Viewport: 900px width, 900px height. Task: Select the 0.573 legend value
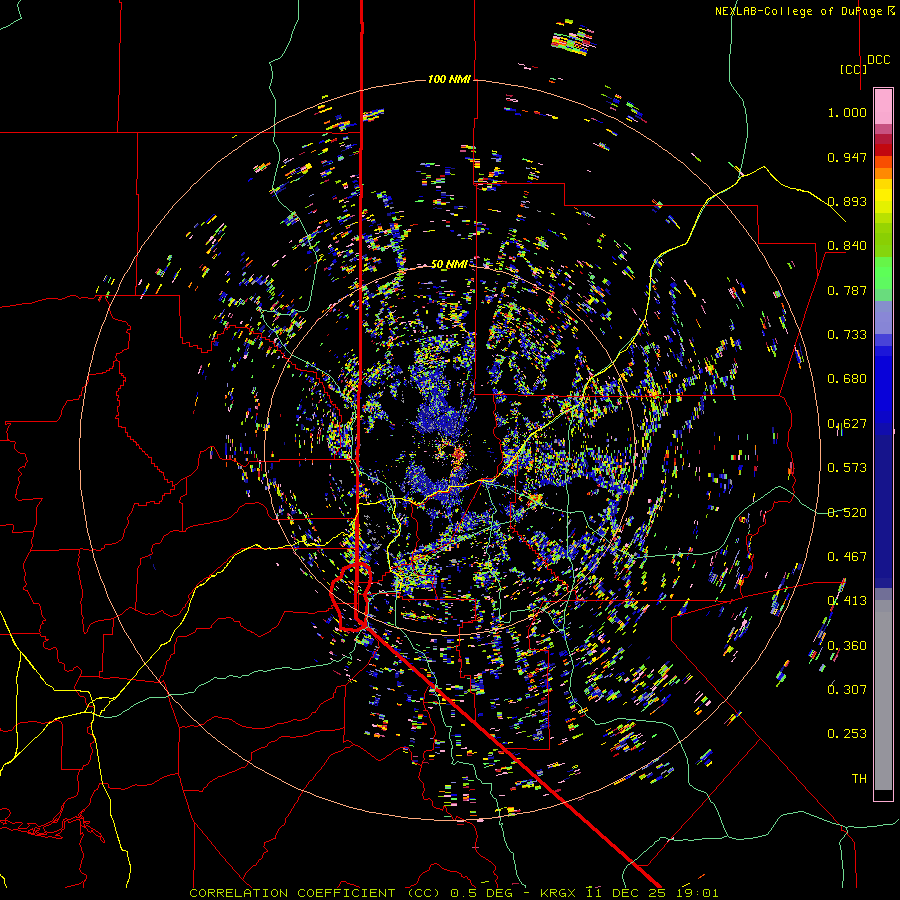[847, 468]
